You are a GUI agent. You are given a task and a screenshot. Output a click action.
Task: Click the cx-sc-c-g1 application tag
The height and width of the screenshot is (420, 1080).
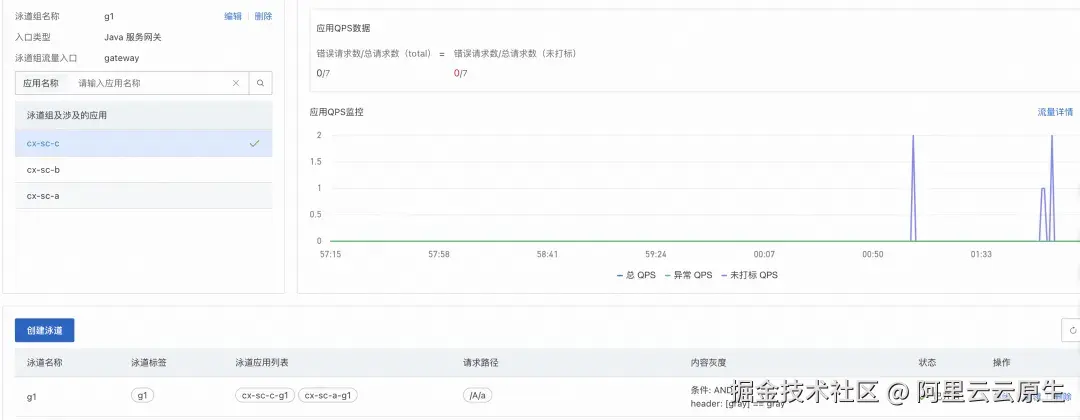click(x=265, y=395)
